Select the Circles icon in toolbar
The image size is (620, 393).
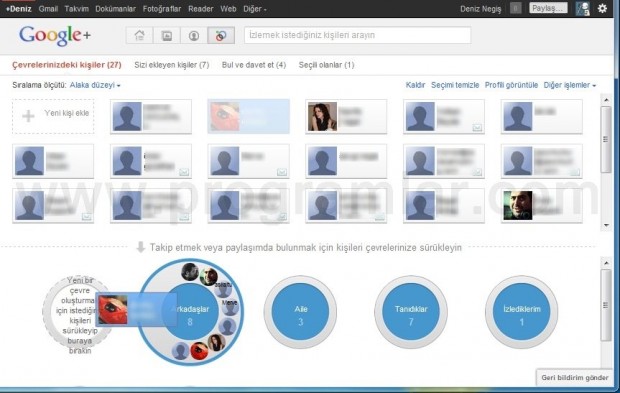coord(221,36)
